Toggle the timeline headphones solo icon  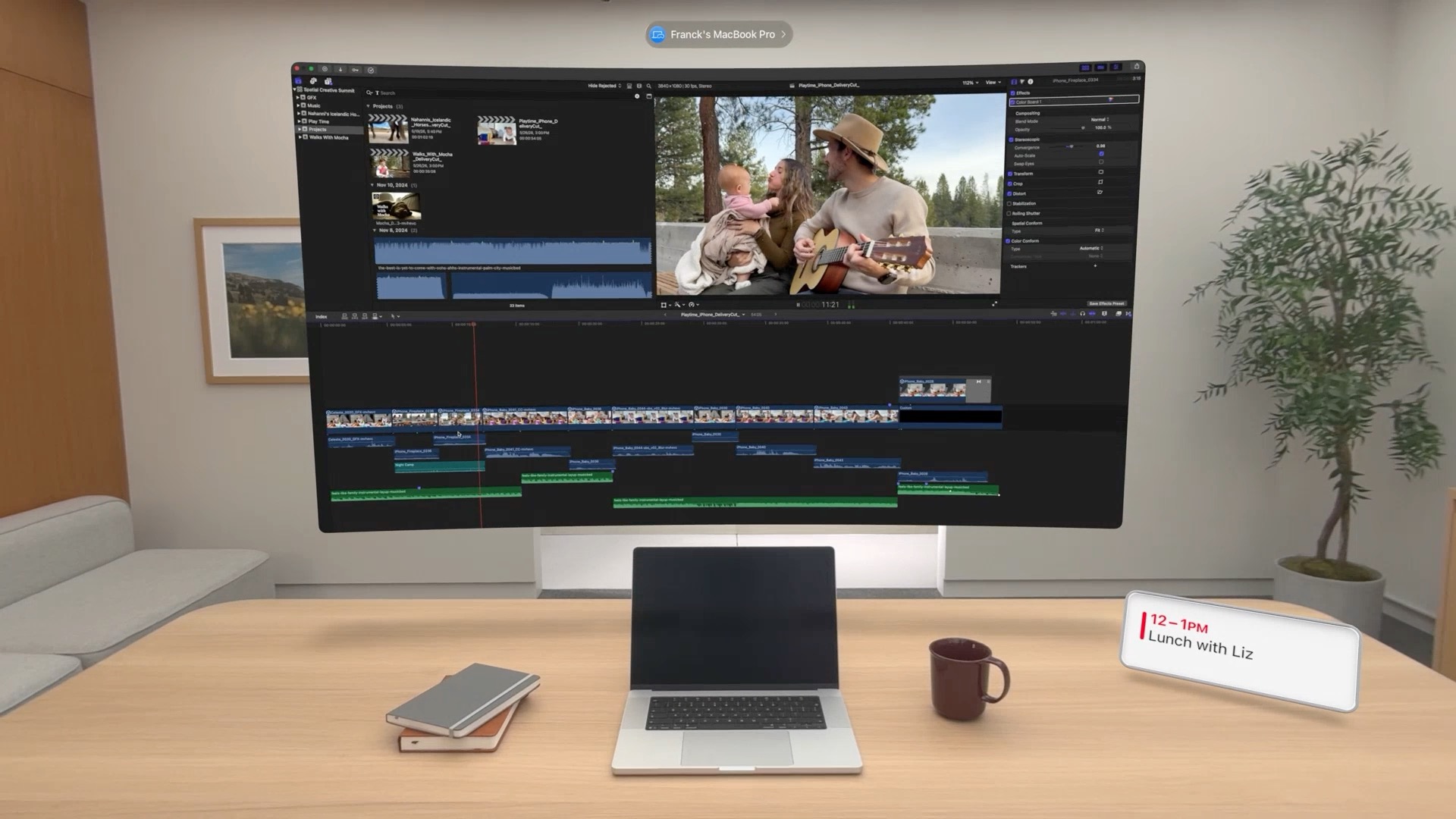(x=1082, y=313)
